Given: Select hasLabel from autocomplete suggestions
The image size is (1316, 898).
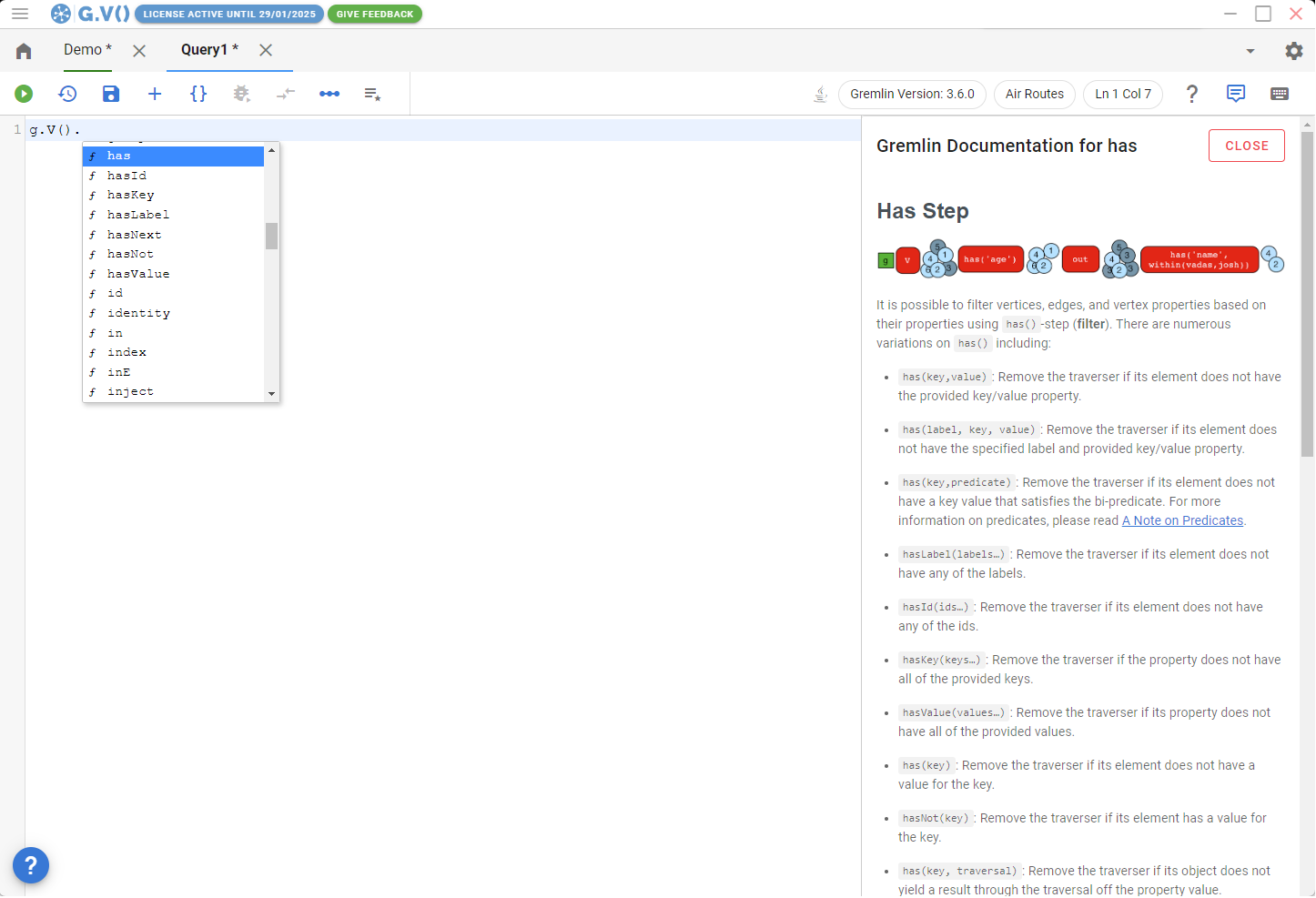Looking at the screenshot, I should pos(137,214).
